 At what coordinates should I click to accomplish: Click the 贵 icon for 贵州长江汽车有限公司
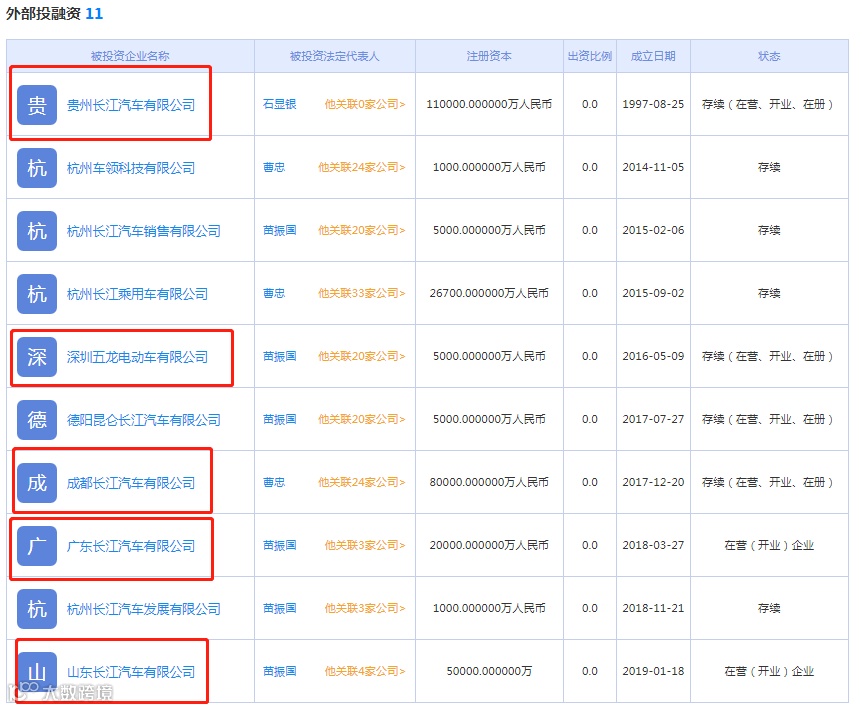(37, 105)
